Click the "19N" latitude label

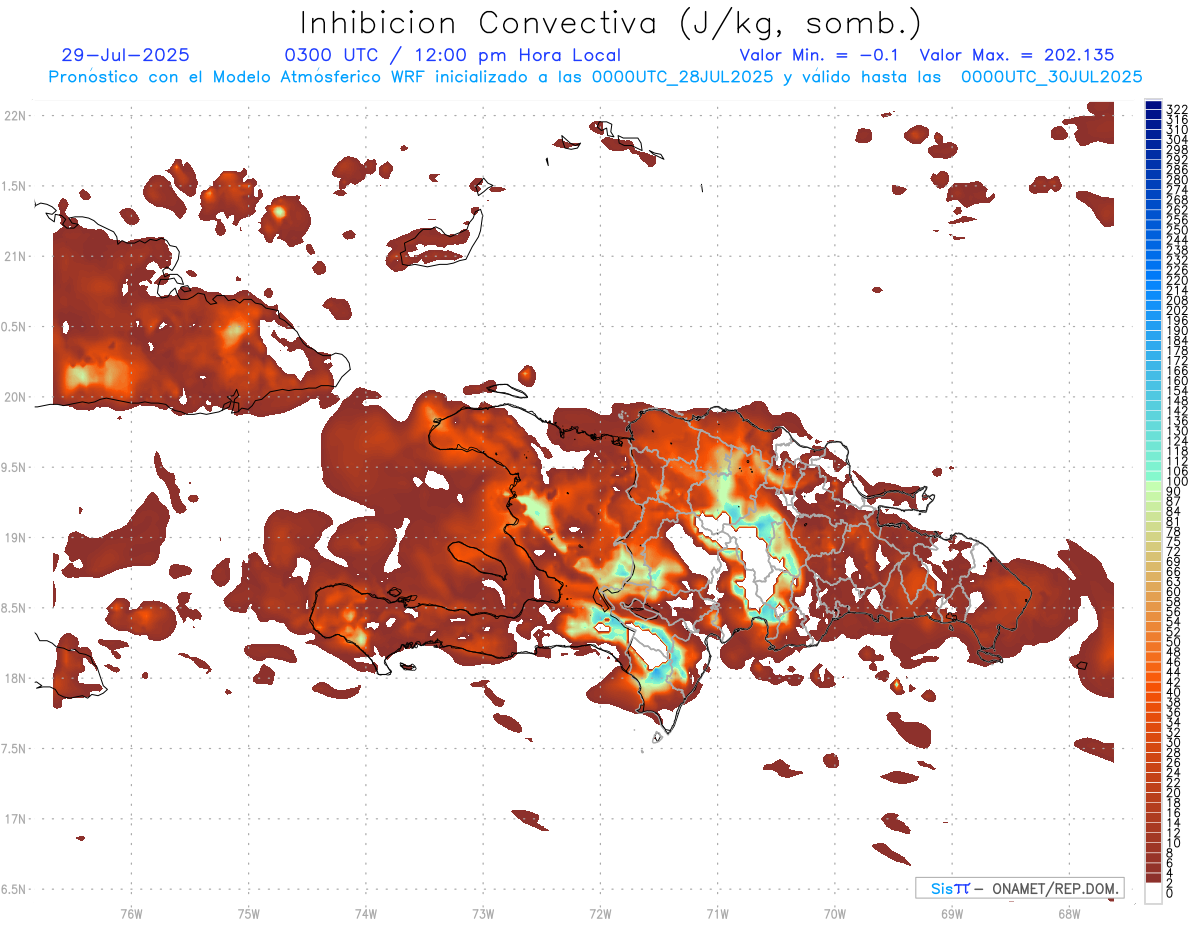click(14, 537)
